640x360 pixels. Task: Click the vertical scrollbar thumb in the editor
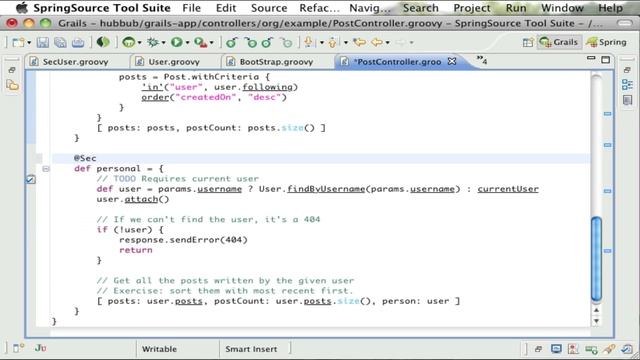pyautogui.click(x=596, y=260)
